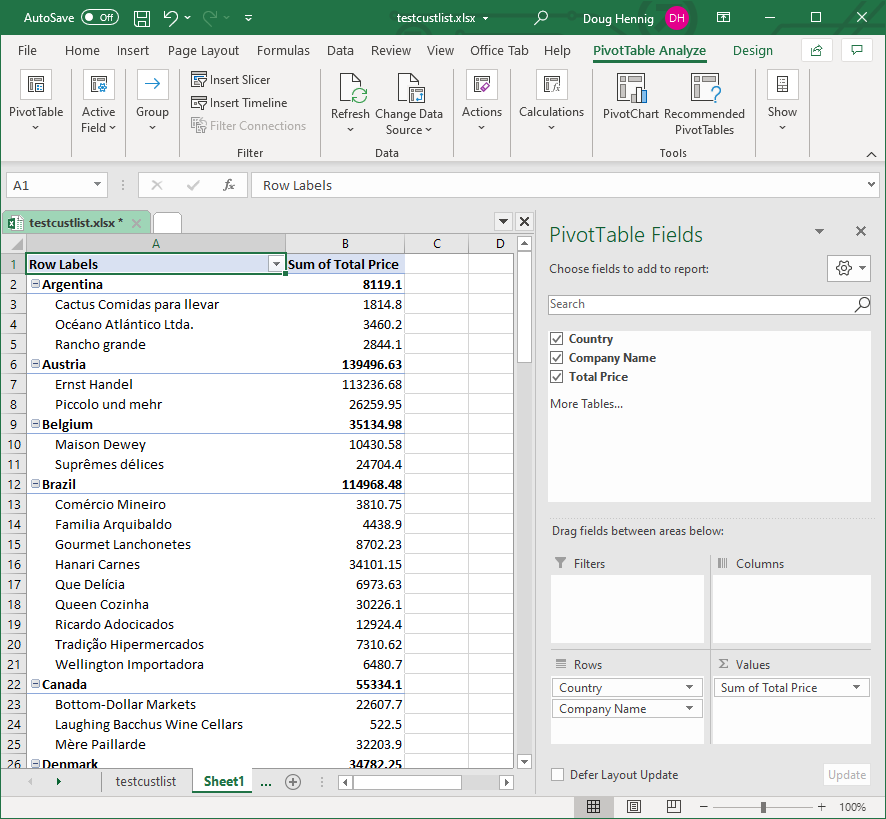Open the PivotTable Fields tools gear
886x819 pixels.
tap(848, 268)
